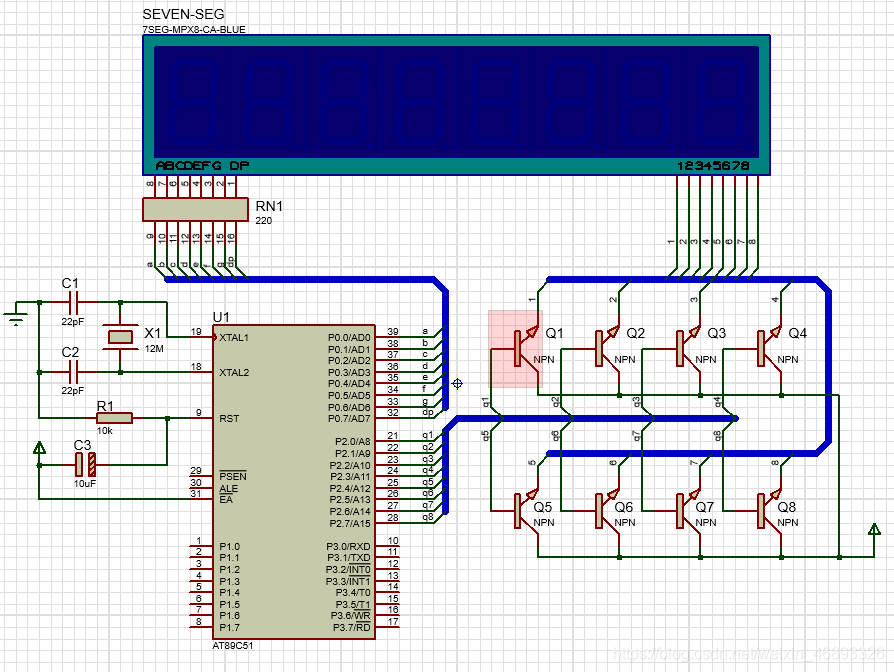Pick the Q8 transistor symbol
Screen dimensions: 894x672
(x=762, y=509)
